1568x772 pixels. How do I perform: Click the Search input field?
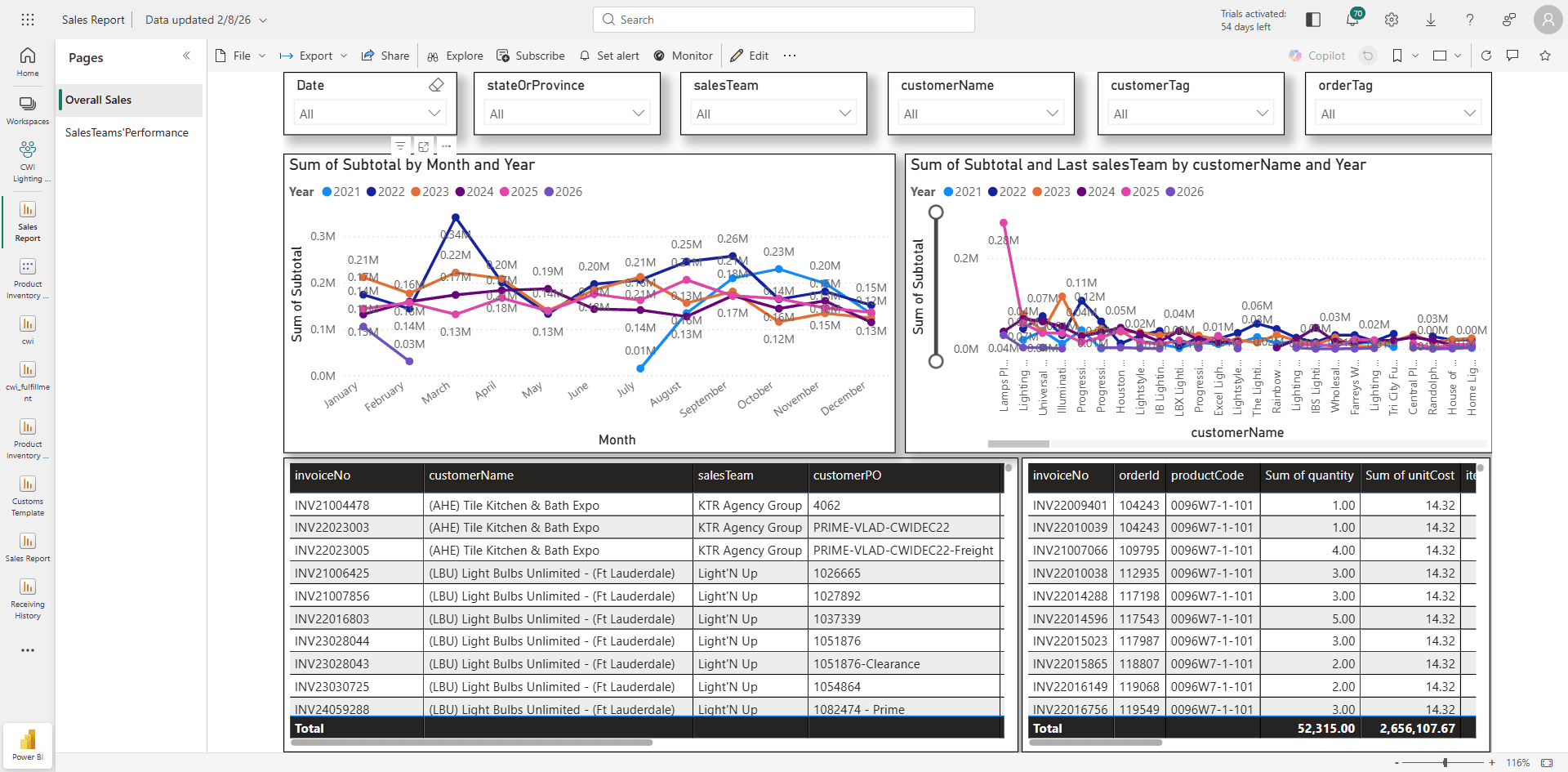click(x=784, y=20)
